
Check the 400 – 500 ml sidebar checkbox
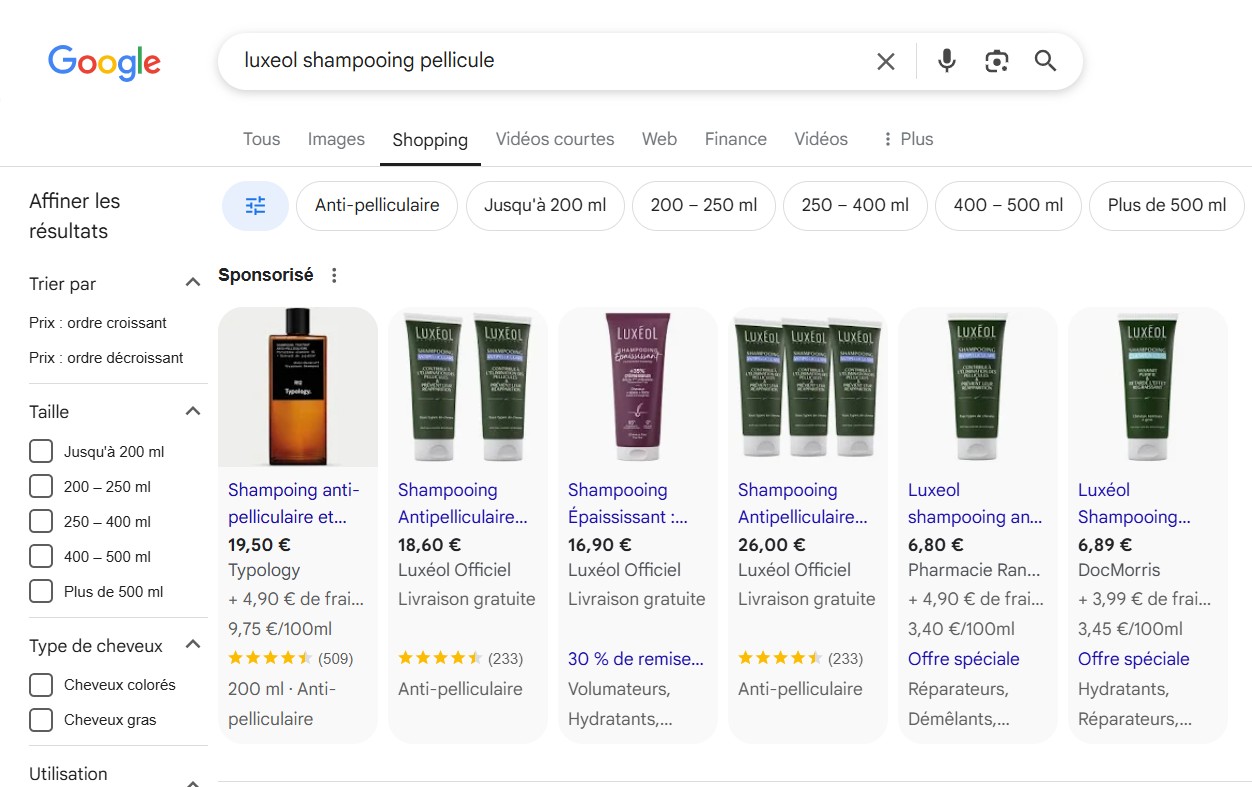41,556
